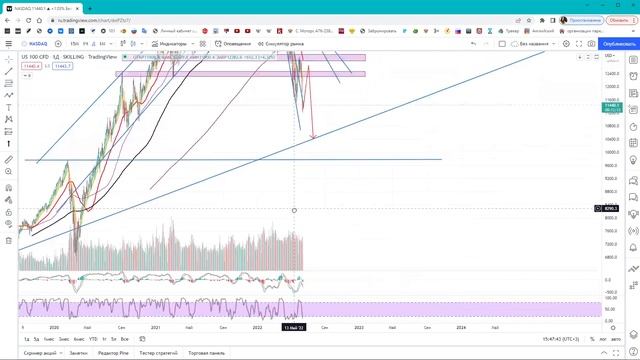The height and width of the screenshot is (360, 640).
Task: Start the Симулятор рынка replay
Action: [281, 44]
